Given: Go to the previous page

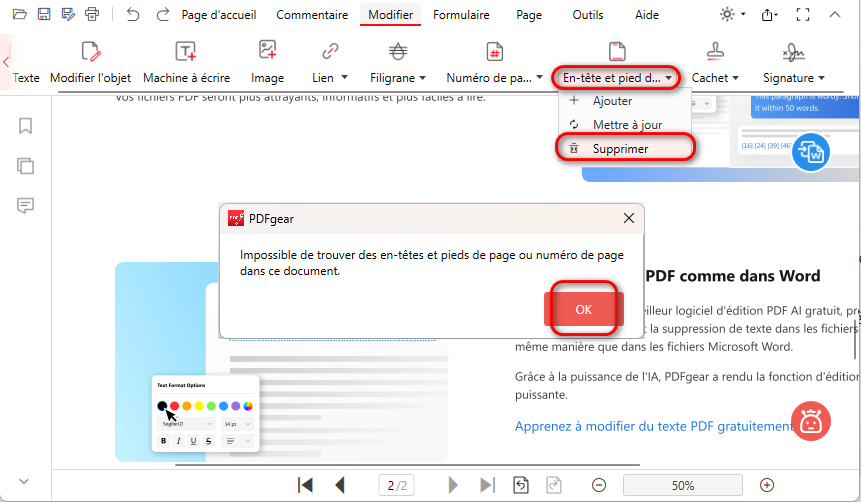Looking at the screenshot, I should pos(340,485).
